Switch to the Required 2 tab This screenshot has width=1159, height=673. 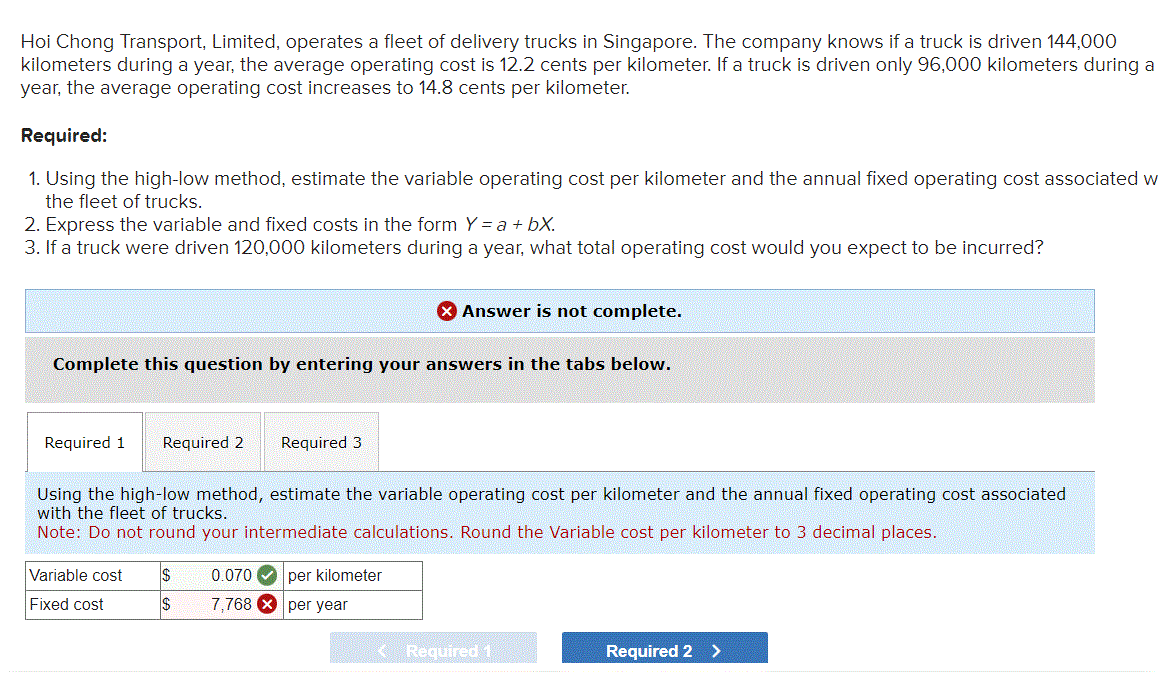pyautogui.click(x=202, y=442)
